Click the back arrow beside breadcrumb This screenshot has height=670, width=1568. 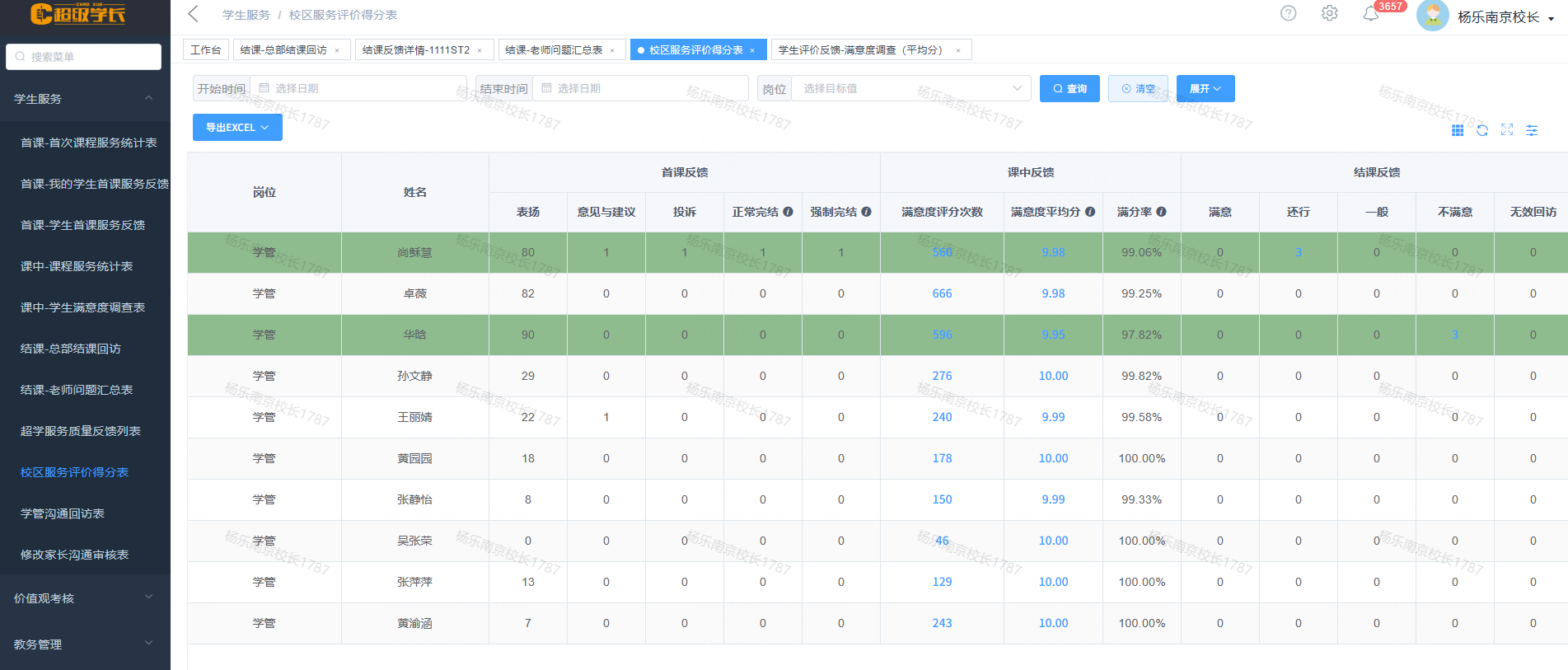pyautogui.click(x=194, y=14)
